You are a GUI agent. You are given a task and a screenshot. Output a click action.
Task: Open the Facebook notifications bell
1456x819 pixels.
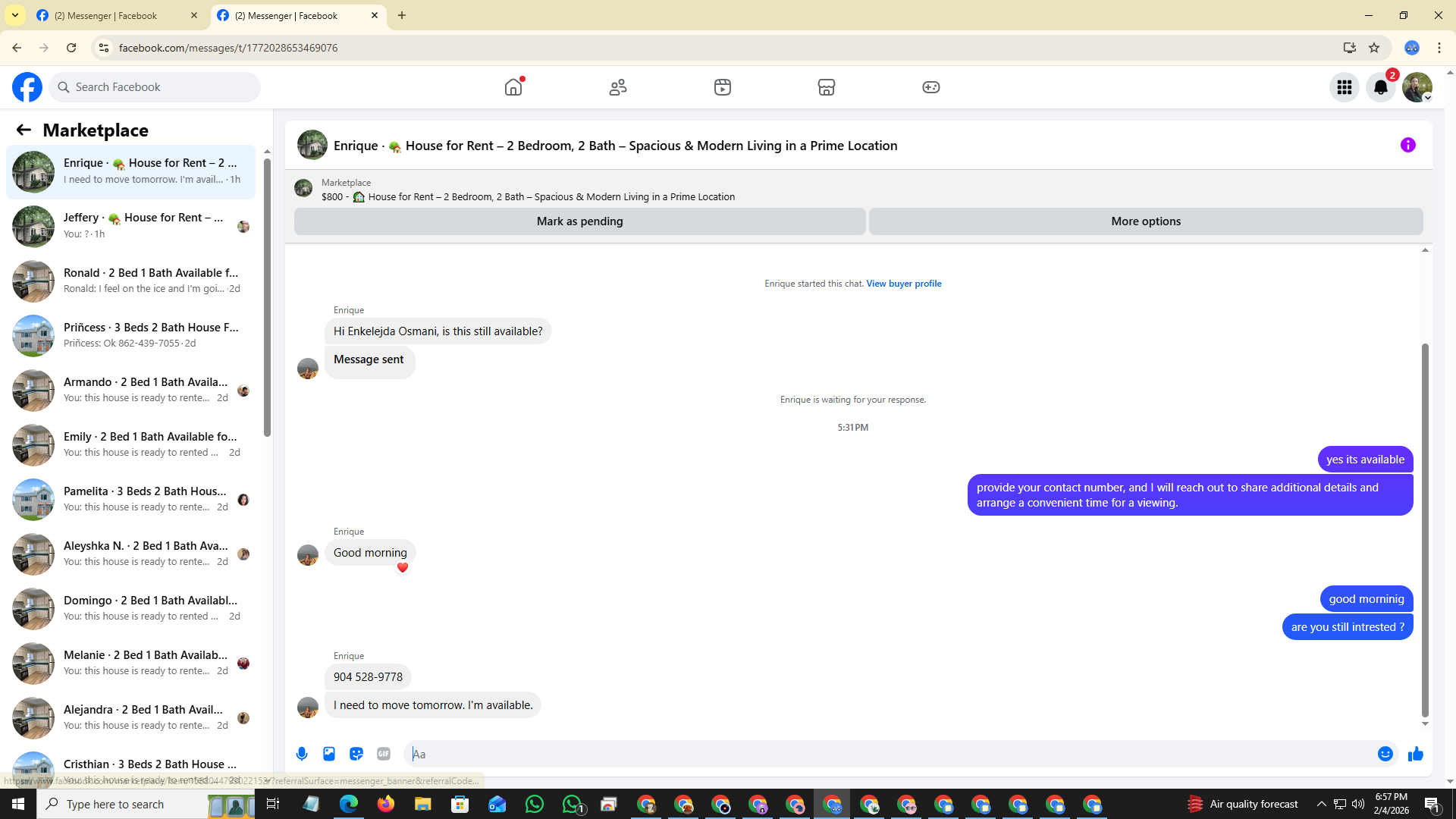tap(1380, 87)
